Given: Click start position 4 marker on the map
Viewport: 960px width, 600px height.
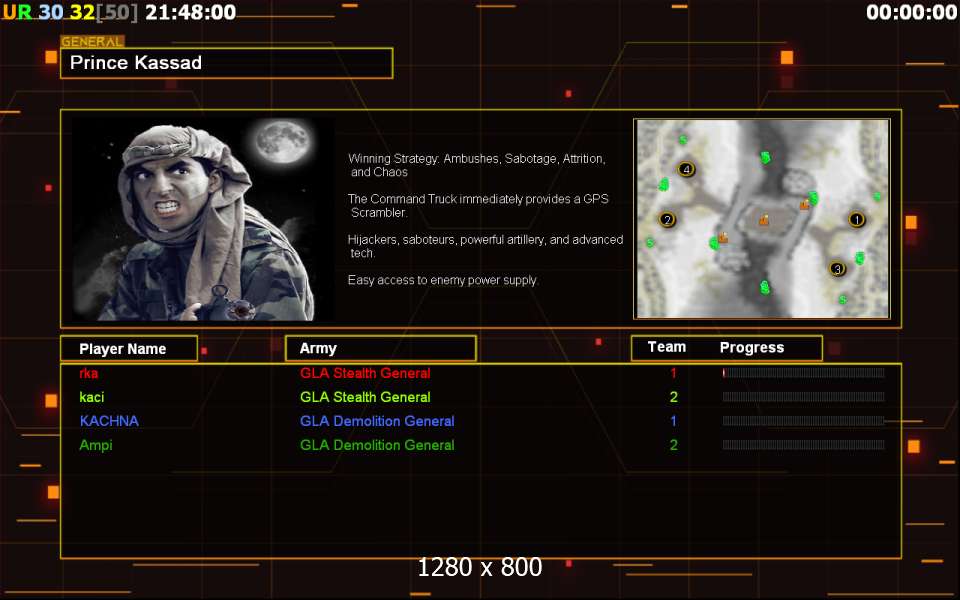Looking at the screenshot, I should [686, 169].
